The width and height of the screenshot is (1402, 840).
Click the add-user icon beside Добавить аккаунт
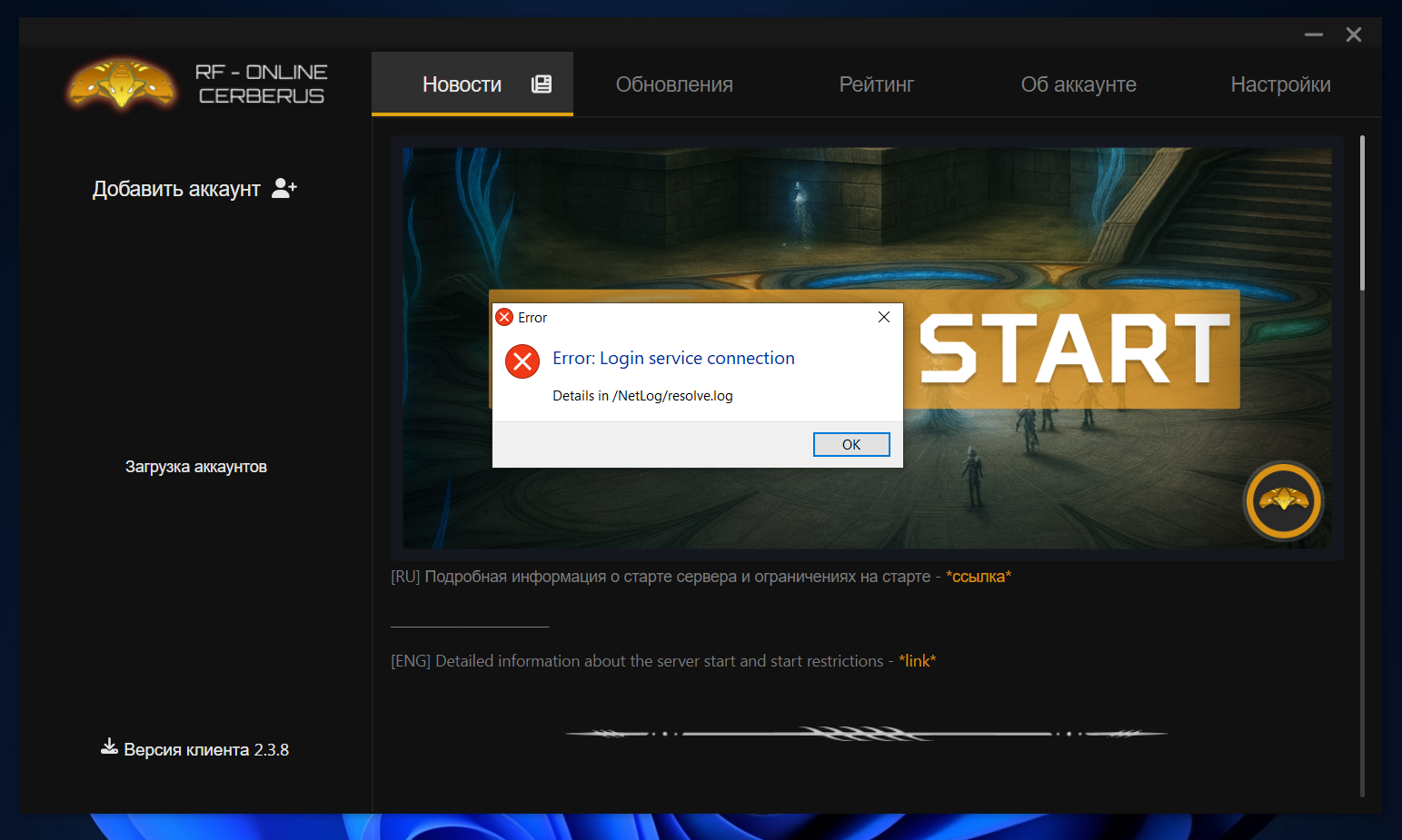pyautogui.click(x=284, y=188)
